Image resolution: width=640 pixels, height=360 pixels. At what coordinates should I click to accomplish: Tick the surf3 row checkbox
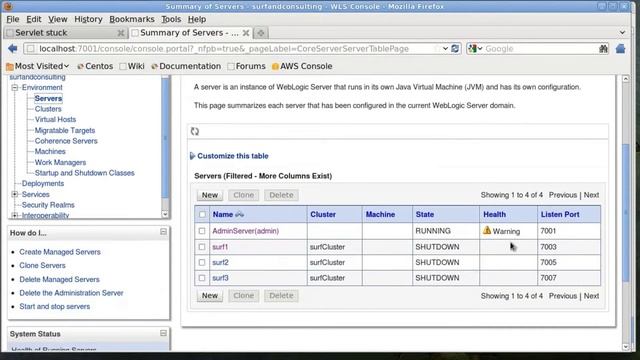202,278
